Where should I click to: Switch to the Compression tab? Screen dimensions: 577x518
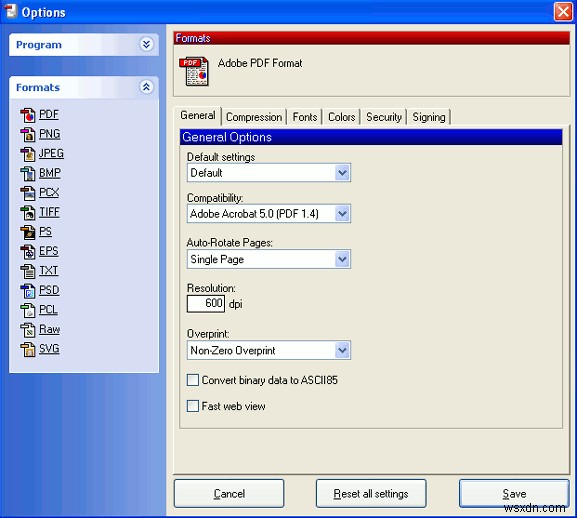click(254, 117)
